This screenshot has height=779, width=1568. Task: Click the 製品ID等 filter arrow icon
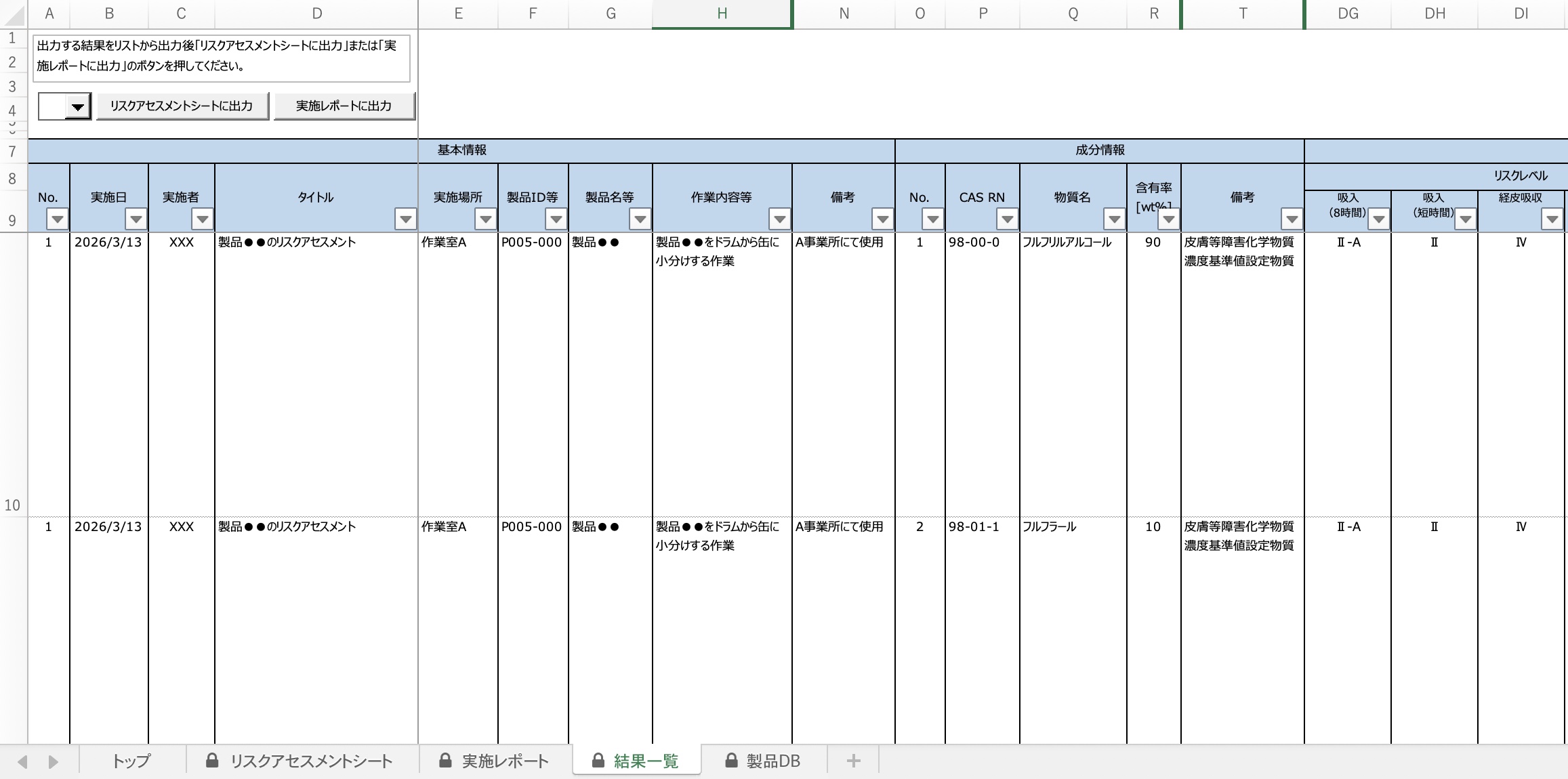point(556,219)
